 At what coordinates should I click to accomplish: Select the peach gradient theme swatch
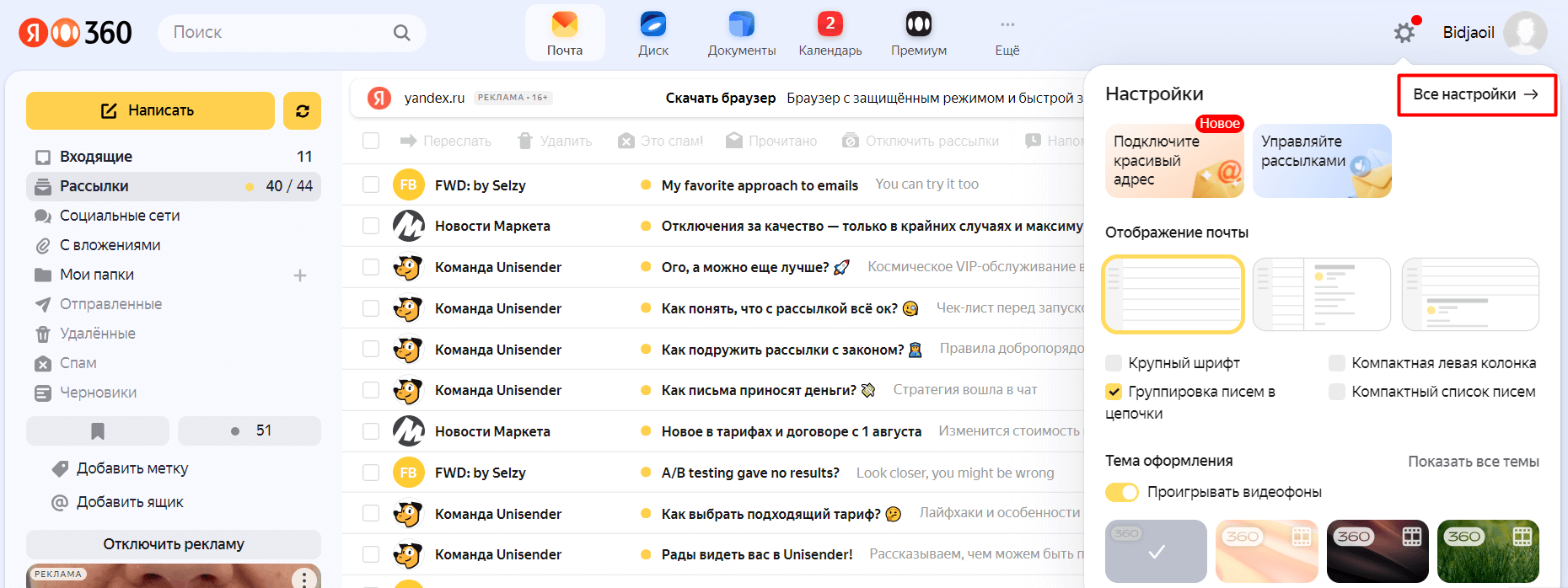click(1266, 552)
